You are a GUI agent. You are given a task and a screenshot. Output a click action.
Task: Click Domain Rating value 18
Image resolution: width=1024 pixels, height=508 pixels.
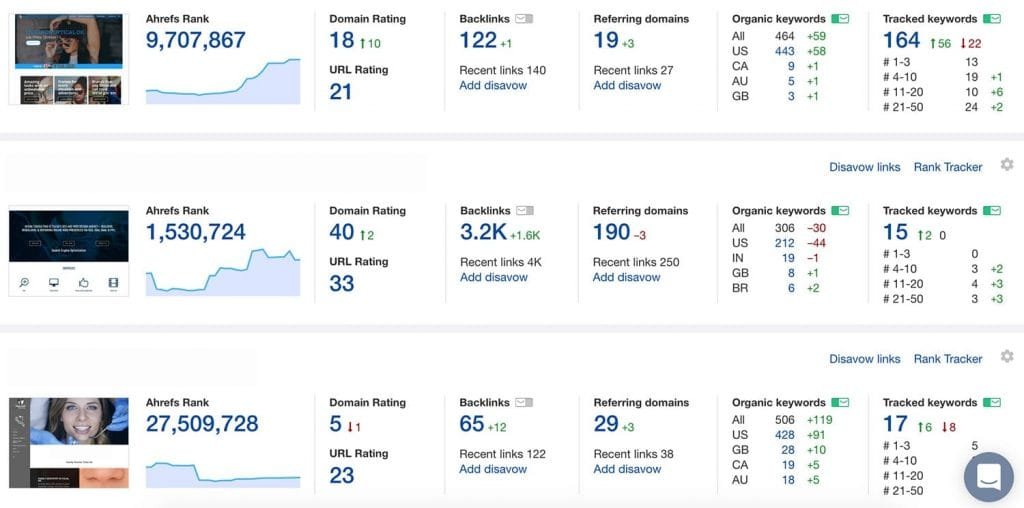click(x=342, y=40)
